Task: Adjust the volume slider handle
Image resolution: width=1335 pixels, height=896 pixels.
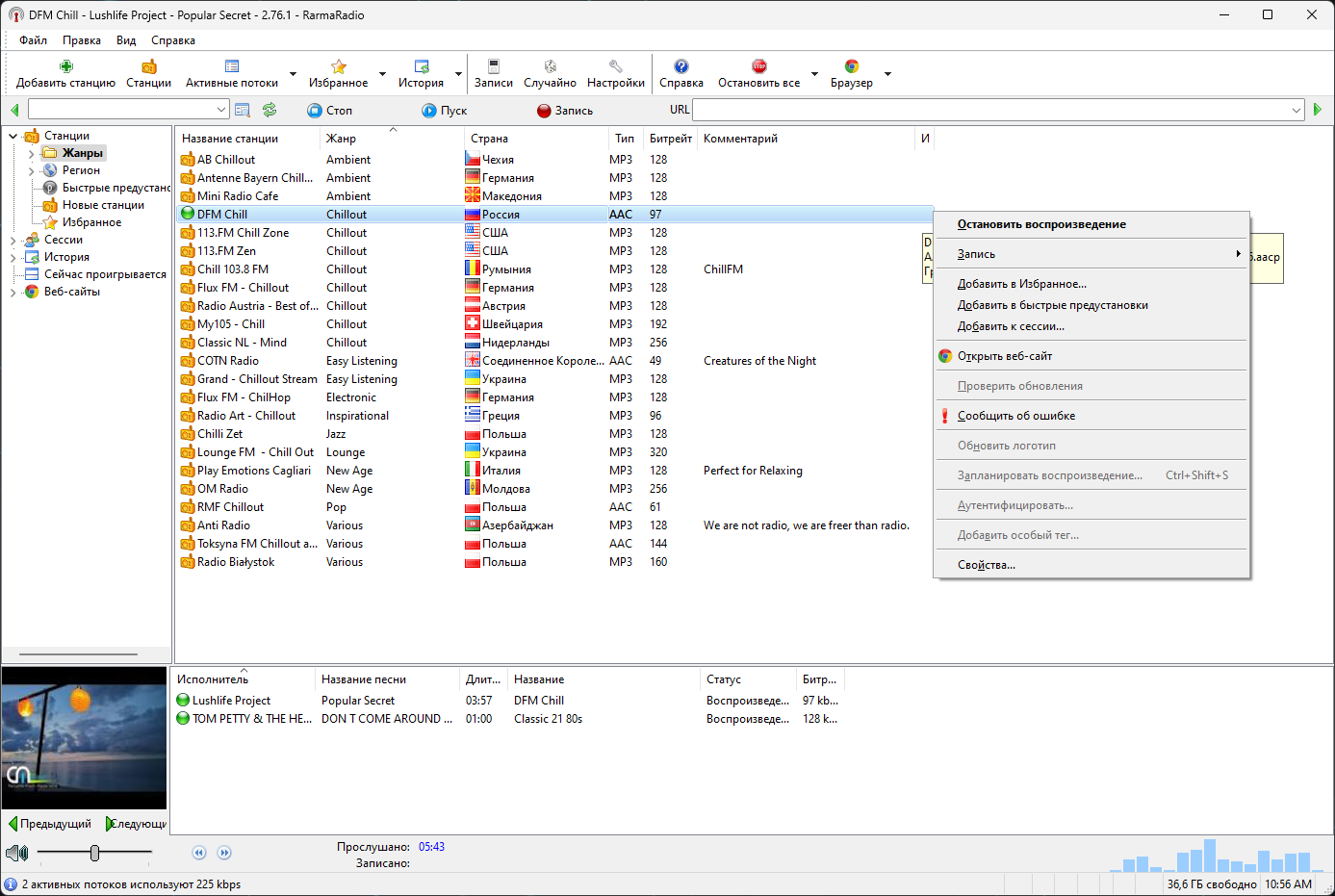Action: pos(94,853)
